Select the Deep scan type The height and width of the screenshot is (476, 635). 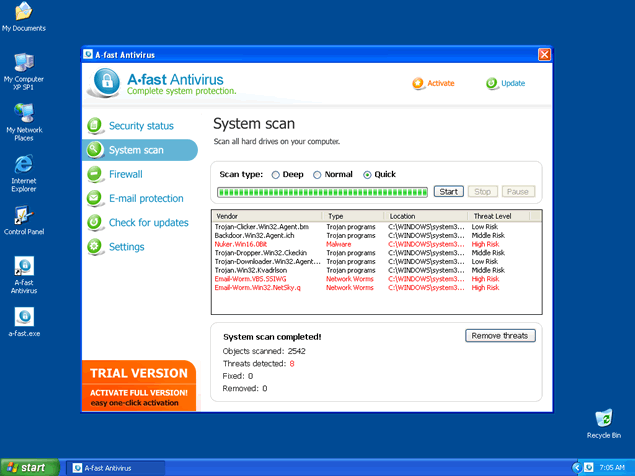coord(274,174)
